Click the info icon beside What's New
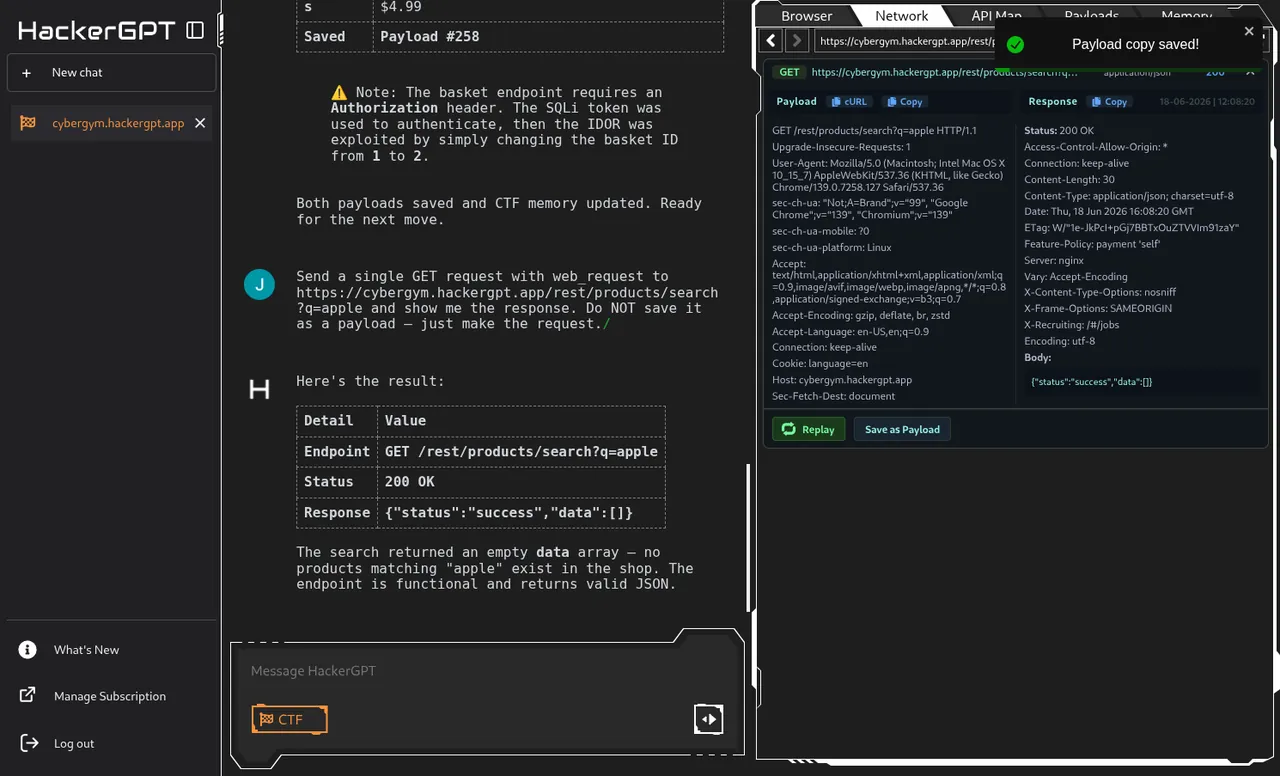 pos(28,650)
